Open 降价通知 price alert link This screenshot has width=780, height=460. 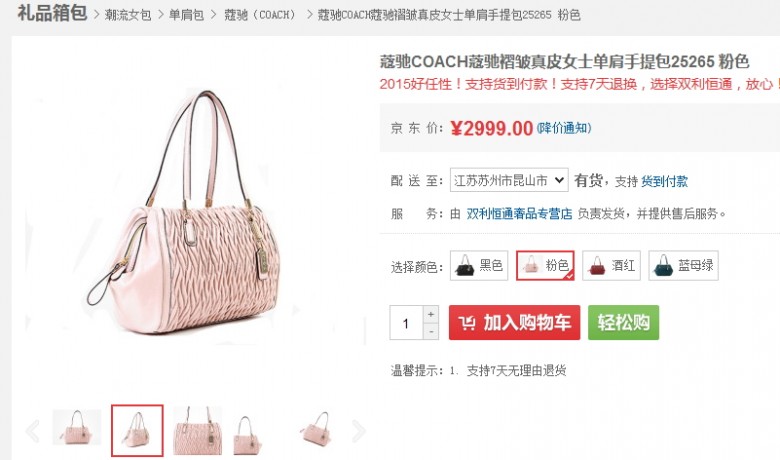(x=564, y=128)
